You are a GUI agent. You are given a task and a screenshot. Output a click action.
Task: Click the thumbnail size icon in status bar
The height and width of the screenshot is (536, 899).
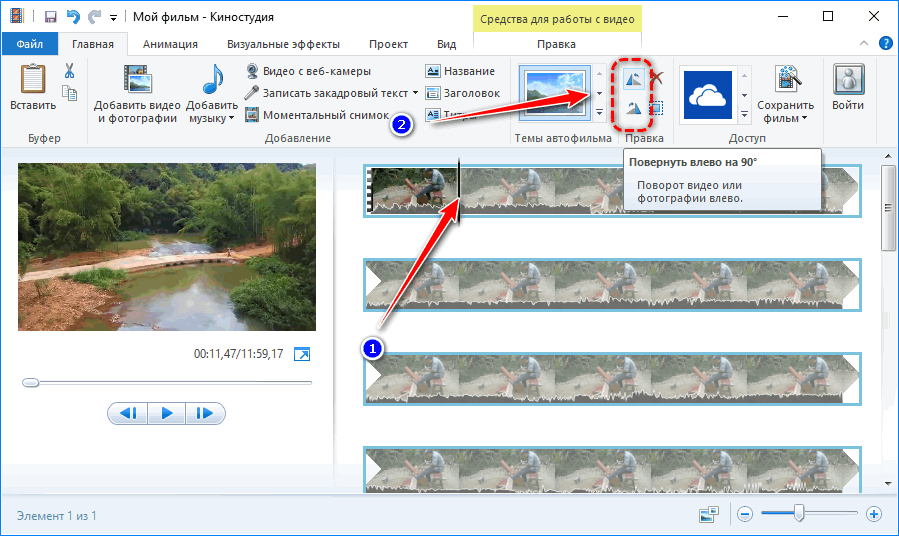(709, 514)
